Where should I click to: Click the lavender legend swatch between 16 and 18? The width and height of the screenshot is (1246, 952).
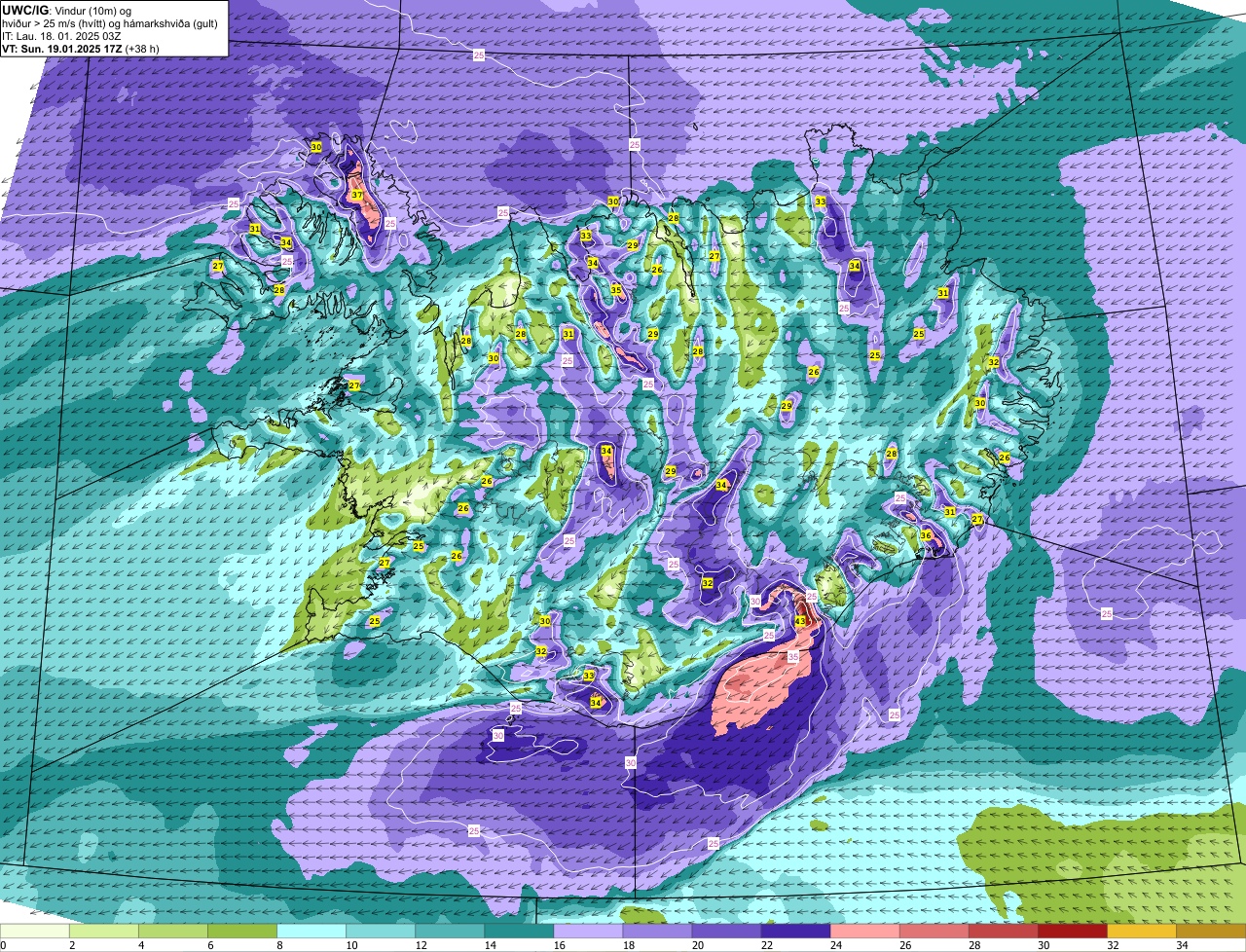click(588, 931)
